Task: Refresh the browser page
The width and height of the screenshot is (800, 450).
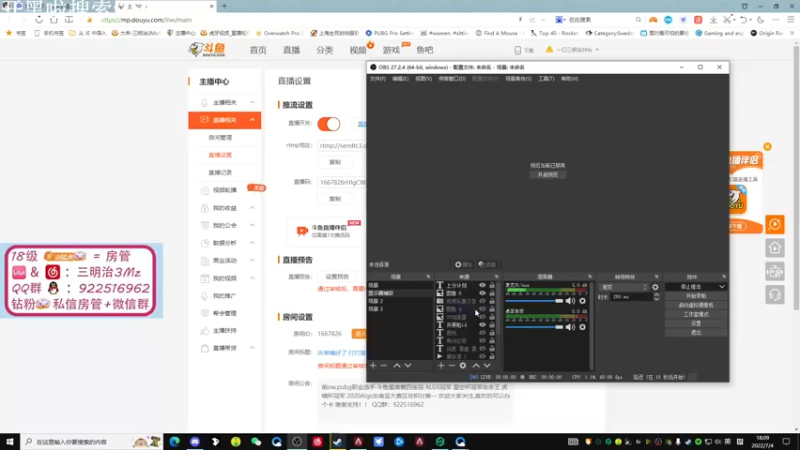Action: pyautogui.click(x=39, y=19)
